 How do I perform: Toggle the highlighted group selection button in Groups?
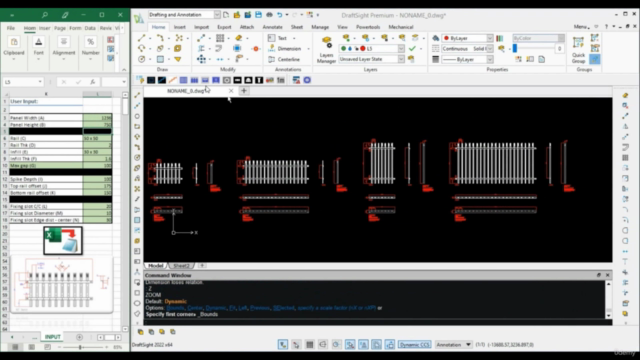(595, 59)
